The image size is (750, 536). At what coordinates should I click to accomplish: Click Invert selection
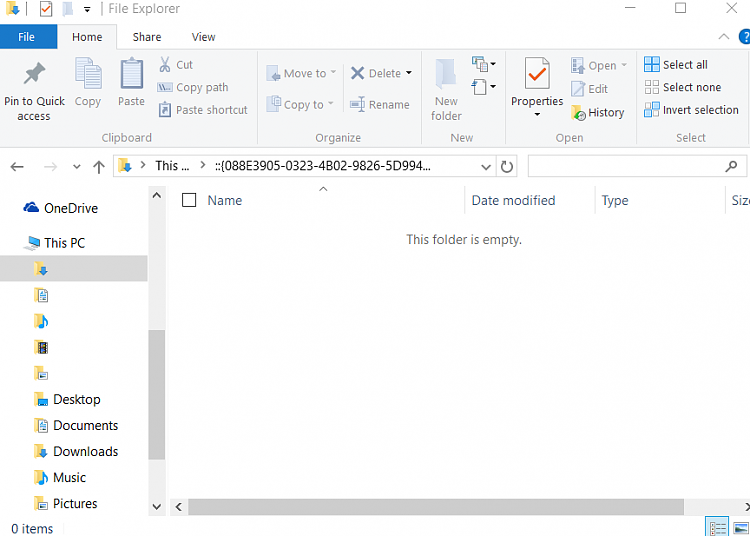tap(691, 110)
